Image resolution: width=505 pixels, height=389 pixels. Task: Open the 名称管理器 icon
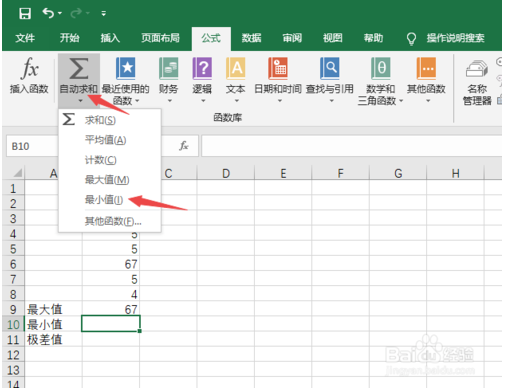point(477,69)
